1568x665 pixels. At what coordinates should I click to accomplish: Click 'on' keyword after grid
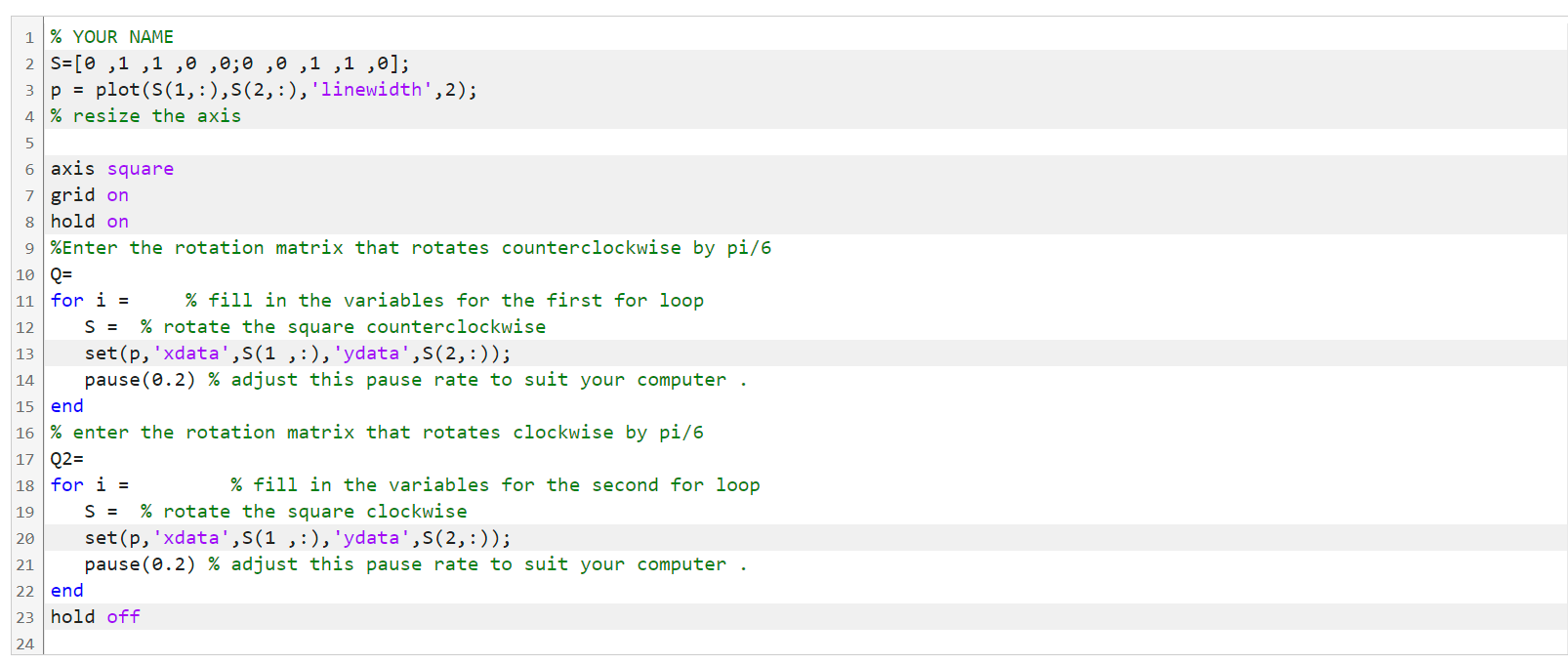[118, 195]
